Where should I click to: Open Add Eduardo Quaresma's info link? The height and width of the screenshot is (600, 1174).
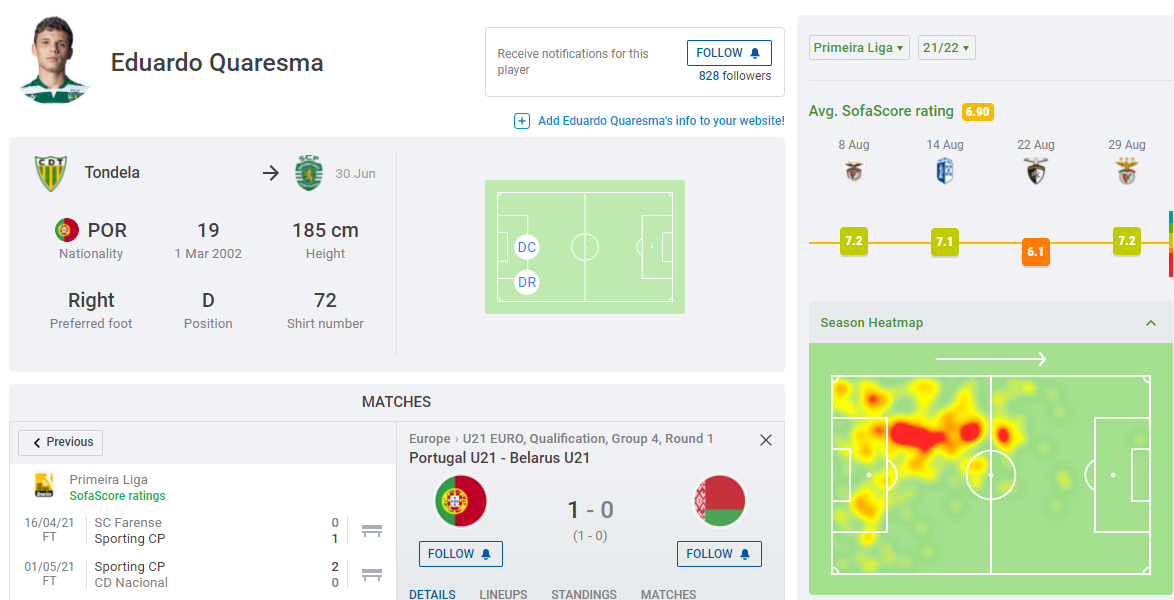(660, 121)
